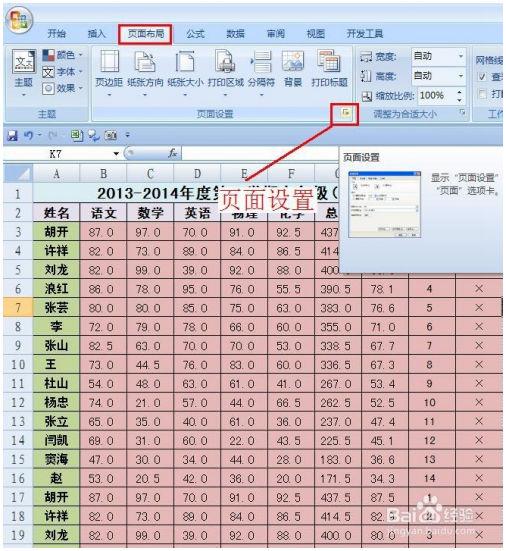Increase 缩放比例 scale with up arrow
Image resolution: width=506 pixels, height=551 pixels.
click(459, 92)
